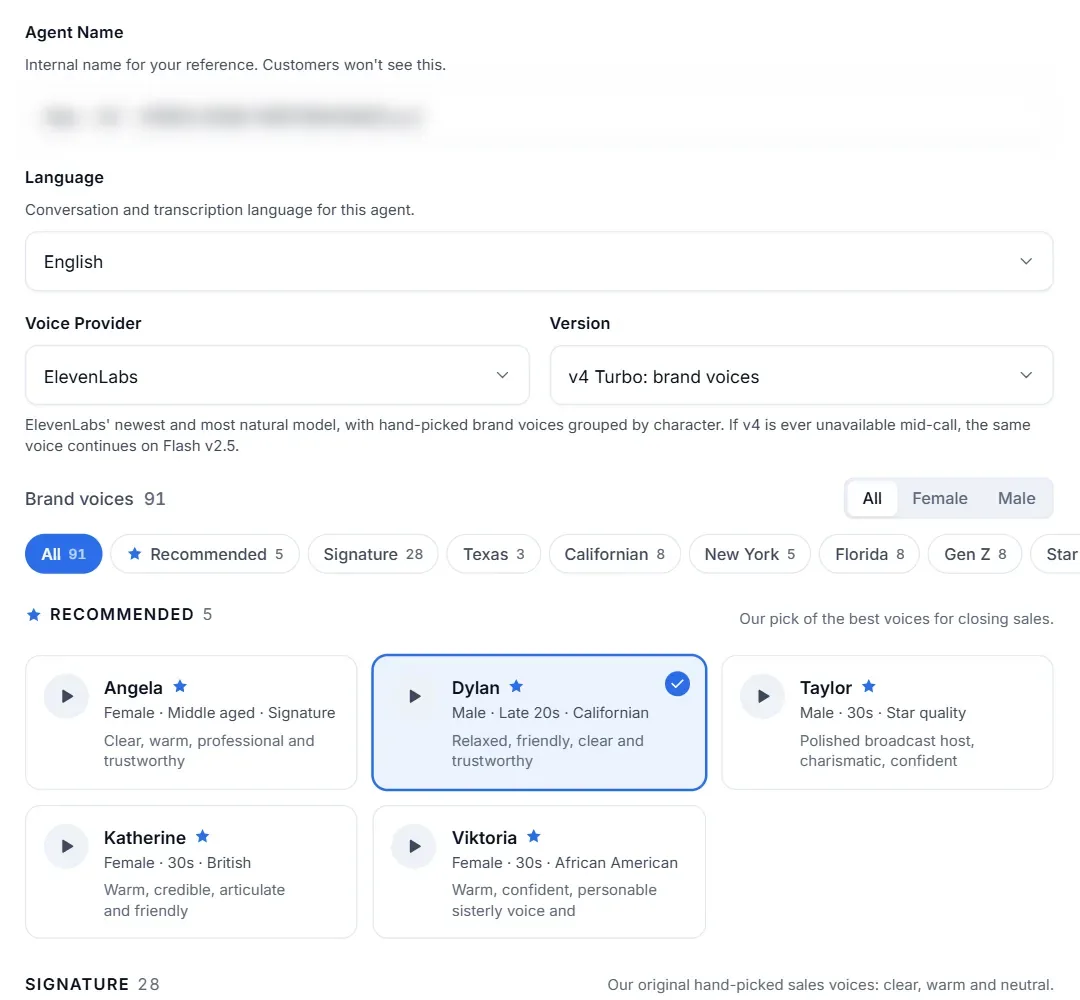Click text 'Female · 30s · African American'
The width and height of the screenshot is (1080, 1000).
[565, 862]
